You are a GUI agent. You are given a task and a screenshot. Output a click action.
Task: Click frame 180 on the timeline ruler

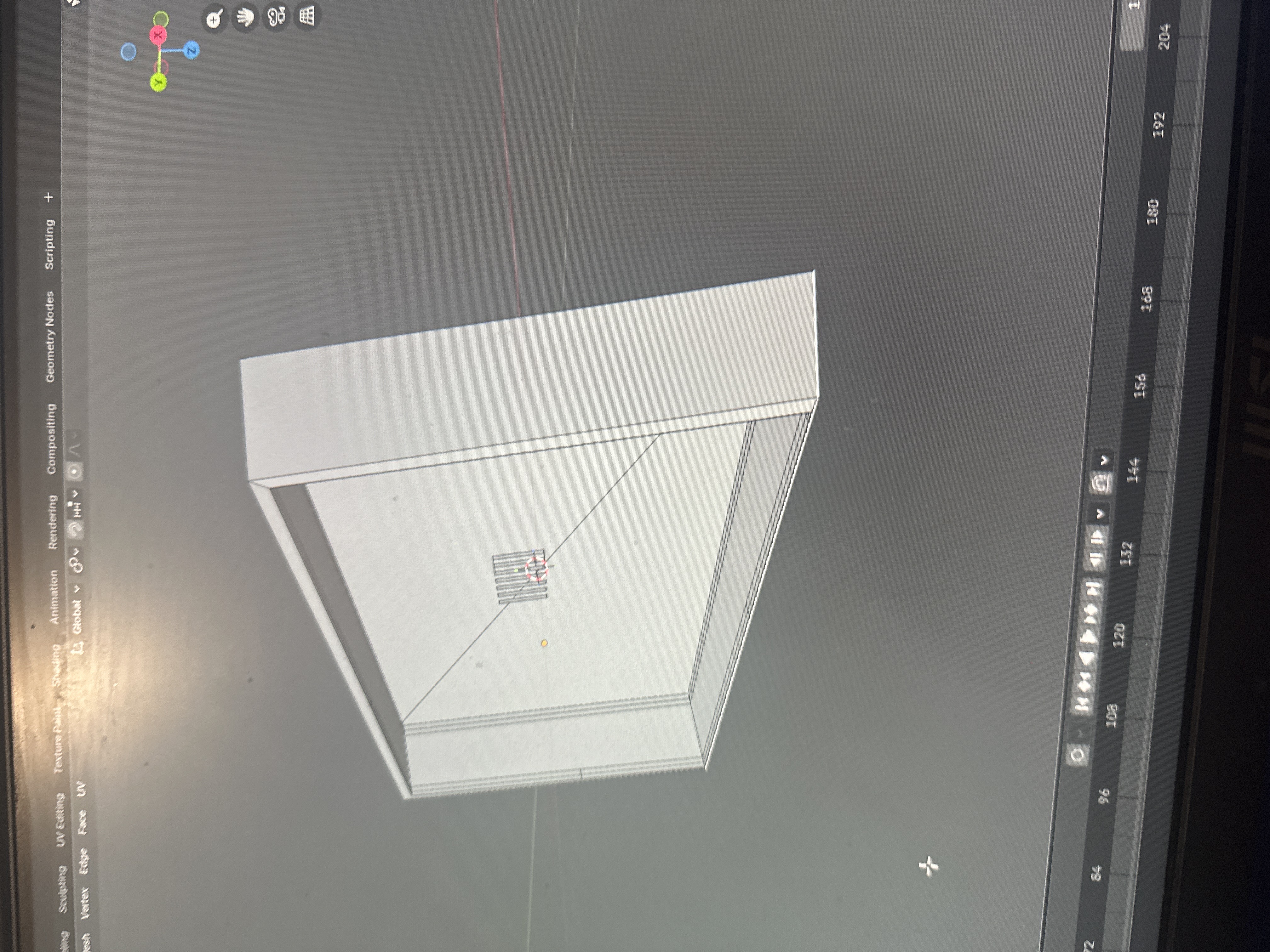click(x=1152, y=212)
